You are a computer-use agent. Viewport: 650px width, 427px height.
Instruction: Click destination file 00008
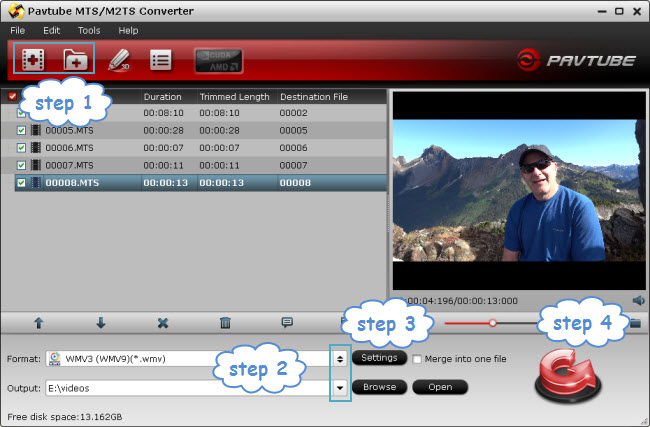coord(295,183)
